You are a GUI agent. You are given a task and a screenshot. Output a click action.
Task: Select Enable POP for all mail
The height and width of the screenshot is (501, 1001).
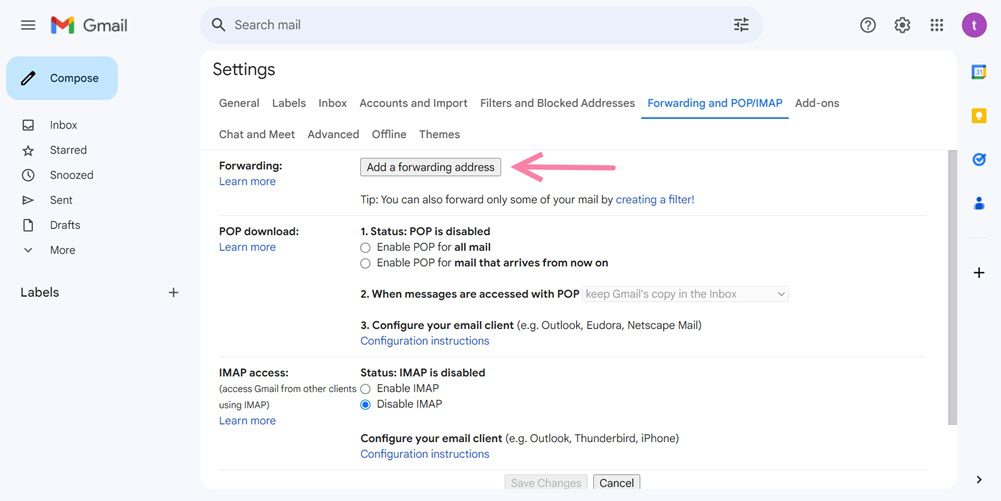click(365, 248)
